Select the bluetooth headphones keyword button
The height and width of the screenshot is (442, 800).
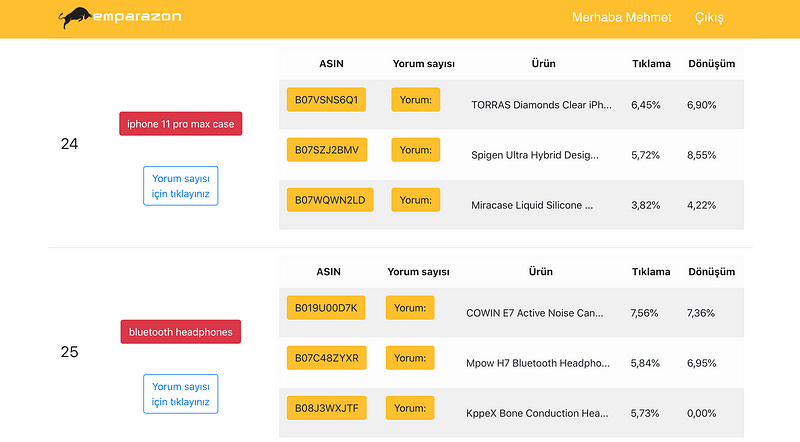coord(181,332)
